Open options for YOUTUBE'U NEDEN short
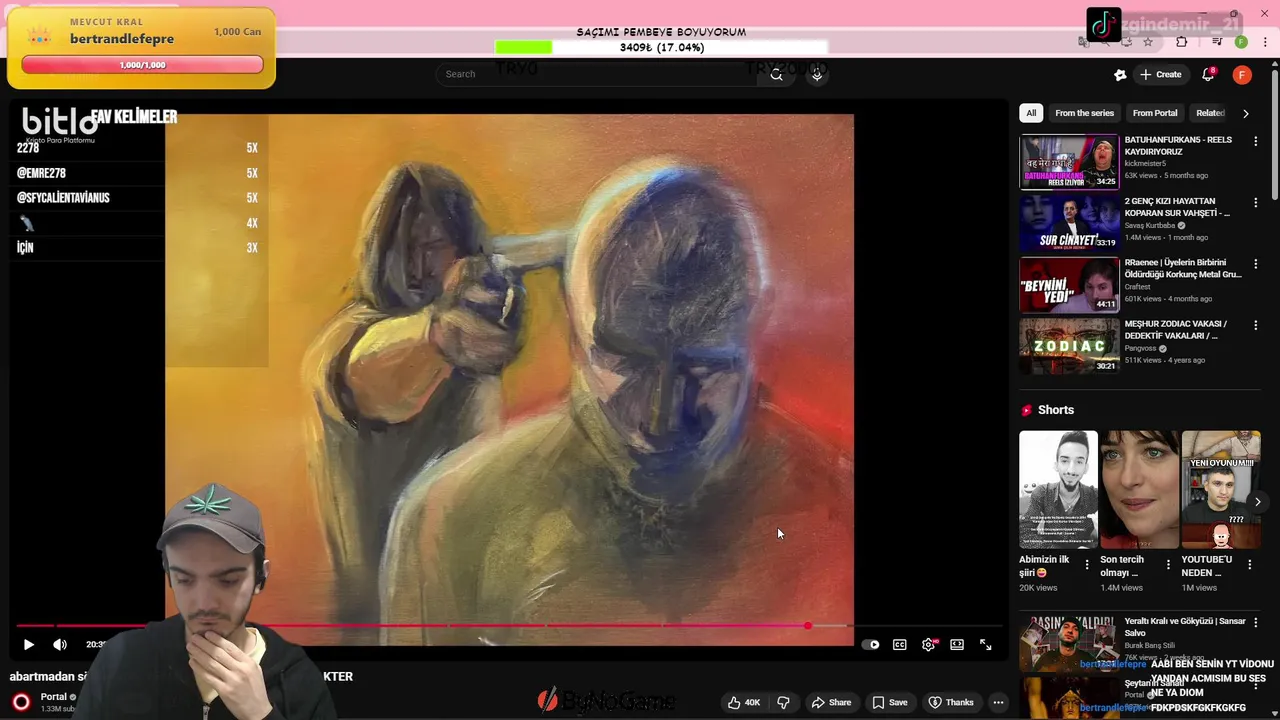 [x=1249, y=565]
